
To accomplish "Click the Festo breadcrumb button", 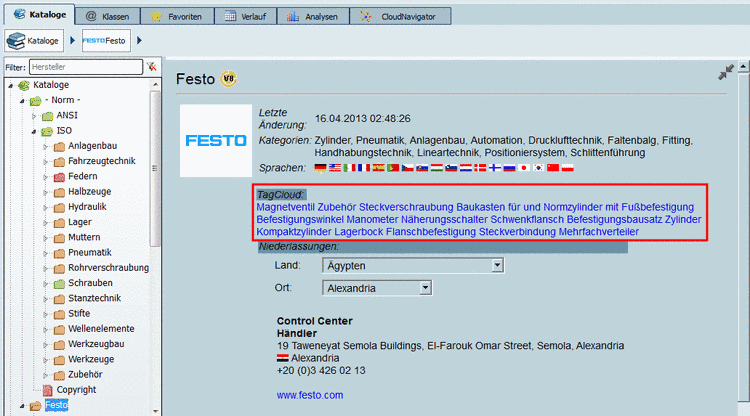I will [106, 41].
